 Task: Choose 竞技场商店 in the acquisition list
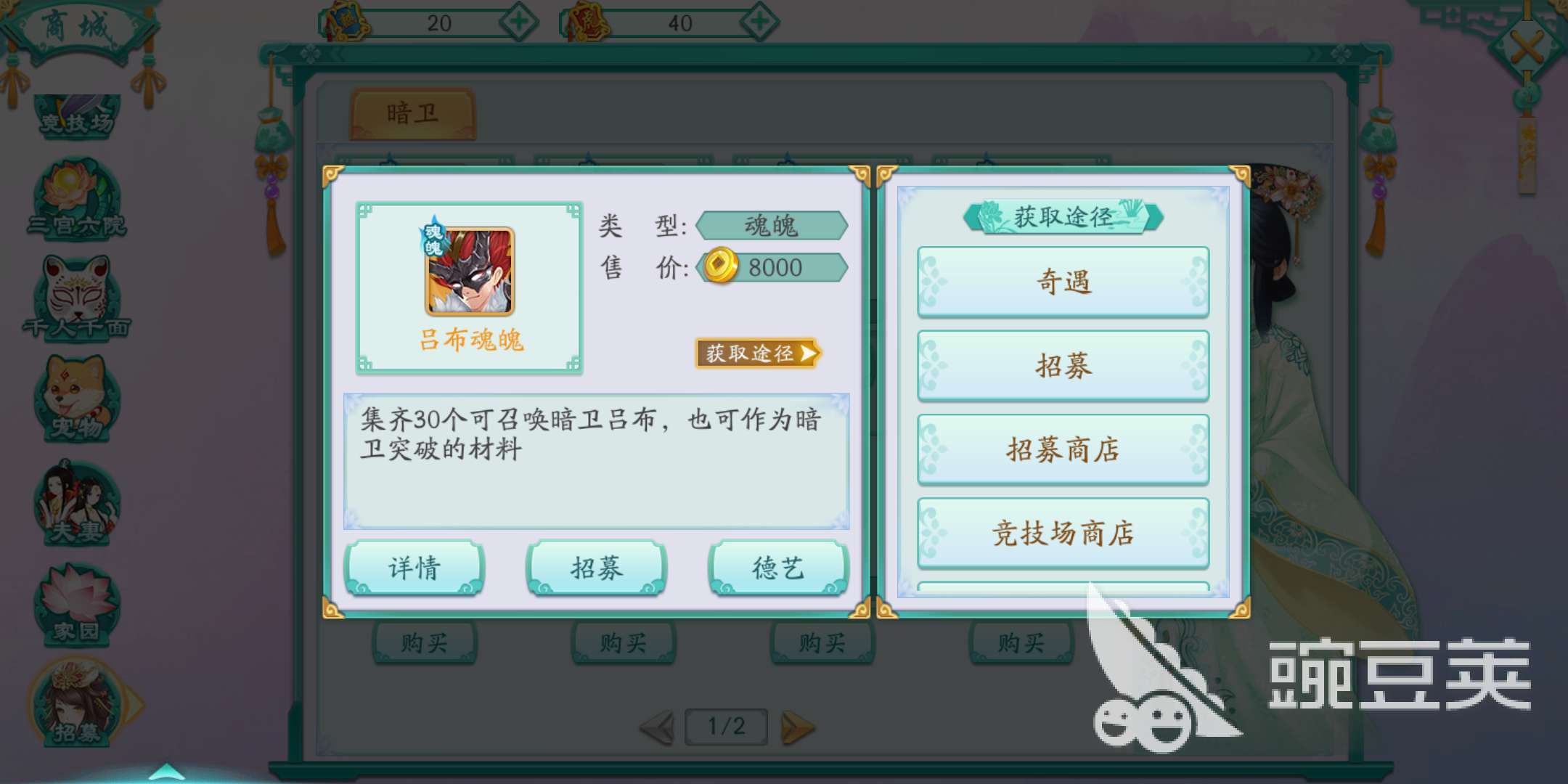click(1063, 534)
